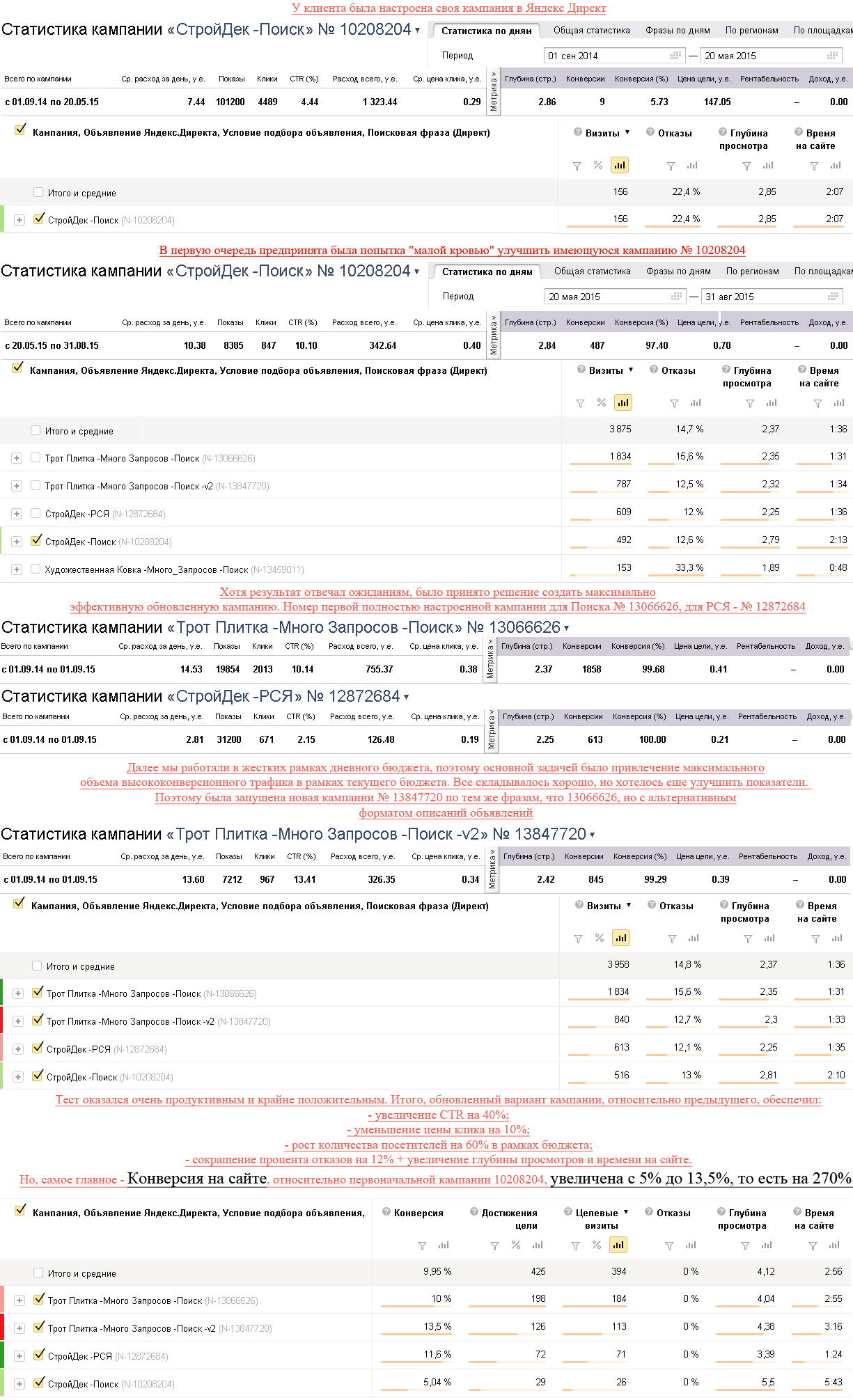Expand the Трот Плитка -v2 row with 13,5 % conversion

(x=19, y=1328)
